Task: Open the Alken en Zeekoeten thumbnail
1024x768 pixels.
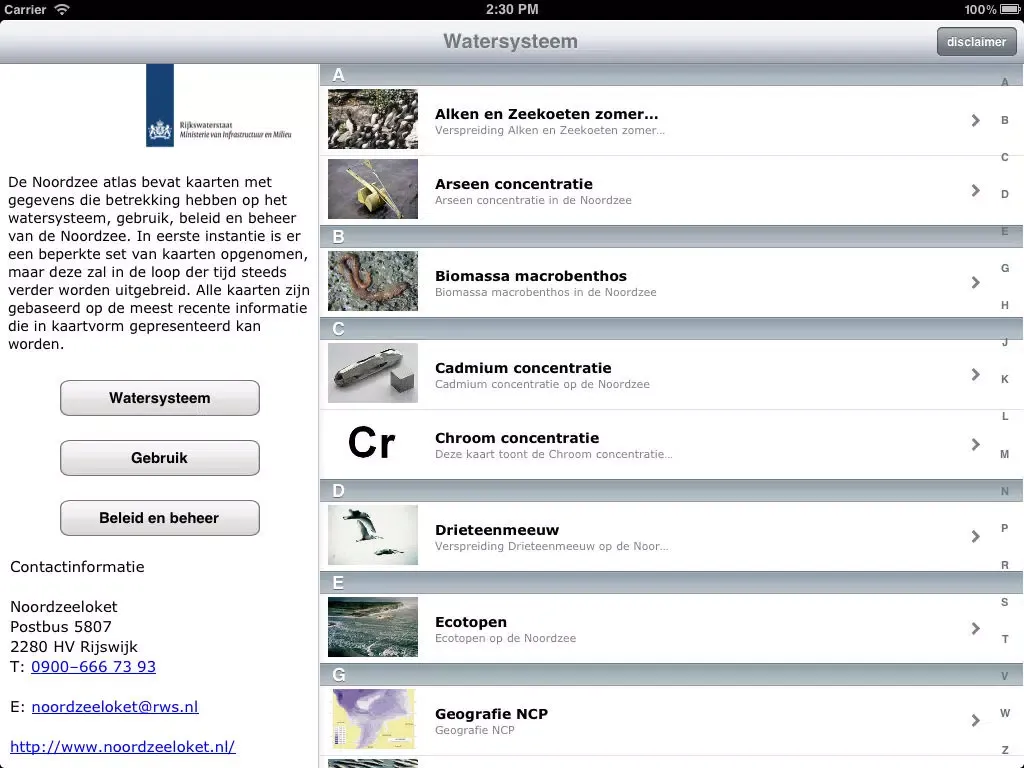Action: (373, 120)
